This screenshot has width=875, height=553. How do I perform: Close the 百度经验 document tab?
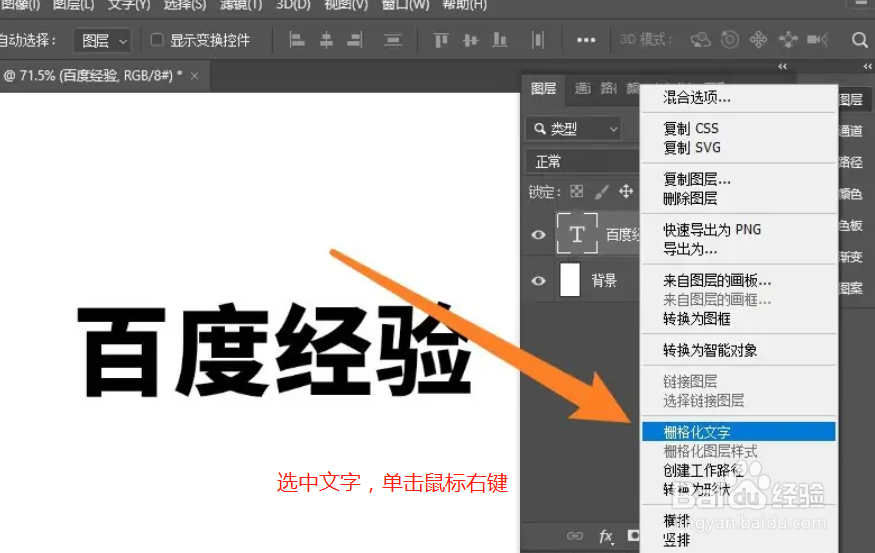pos(194,76)
